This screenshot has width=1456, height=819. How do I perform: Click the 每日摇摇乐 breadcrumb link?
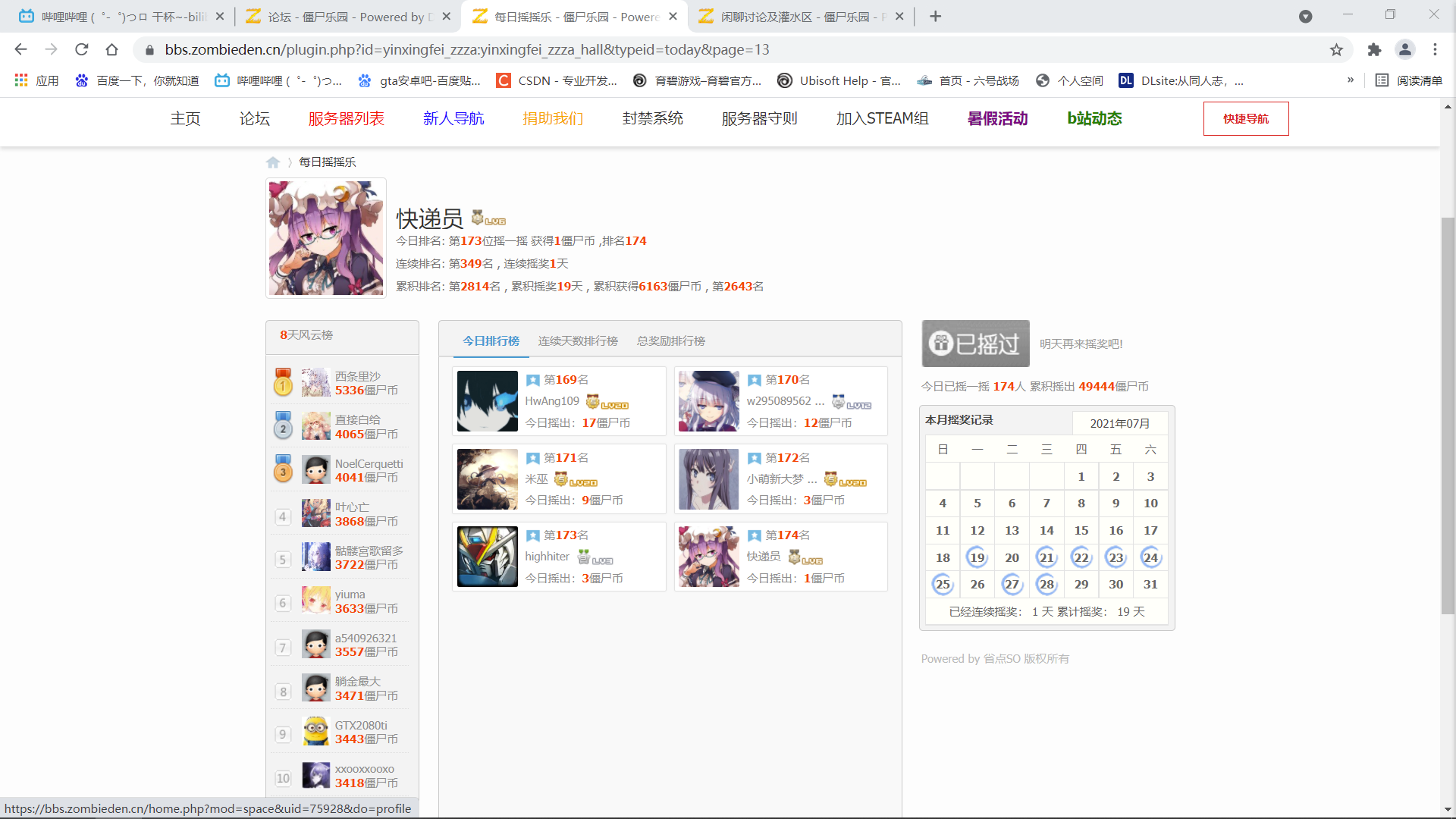pyautogui.click(x=327, y=162)
